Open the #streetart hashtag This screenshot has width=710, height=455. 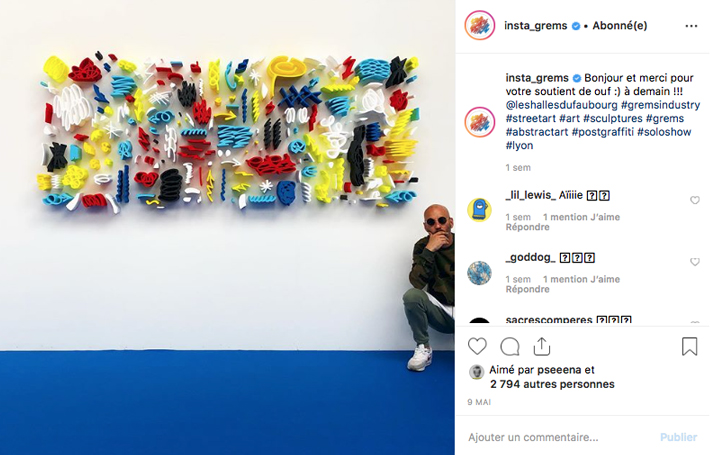[531, 119]
